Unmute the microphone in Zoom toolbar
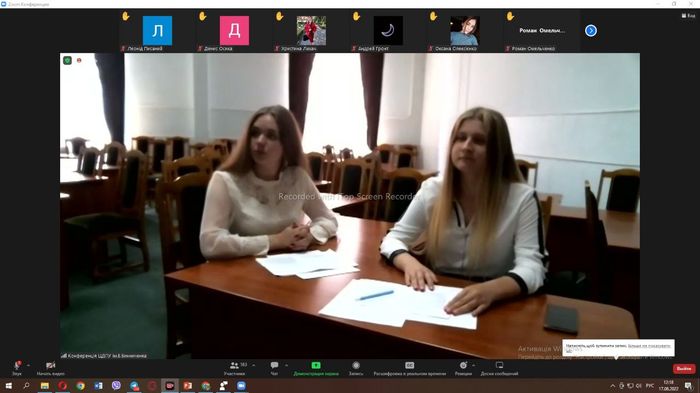The width and height of the screenshot is (700, 393). [17, 366]
